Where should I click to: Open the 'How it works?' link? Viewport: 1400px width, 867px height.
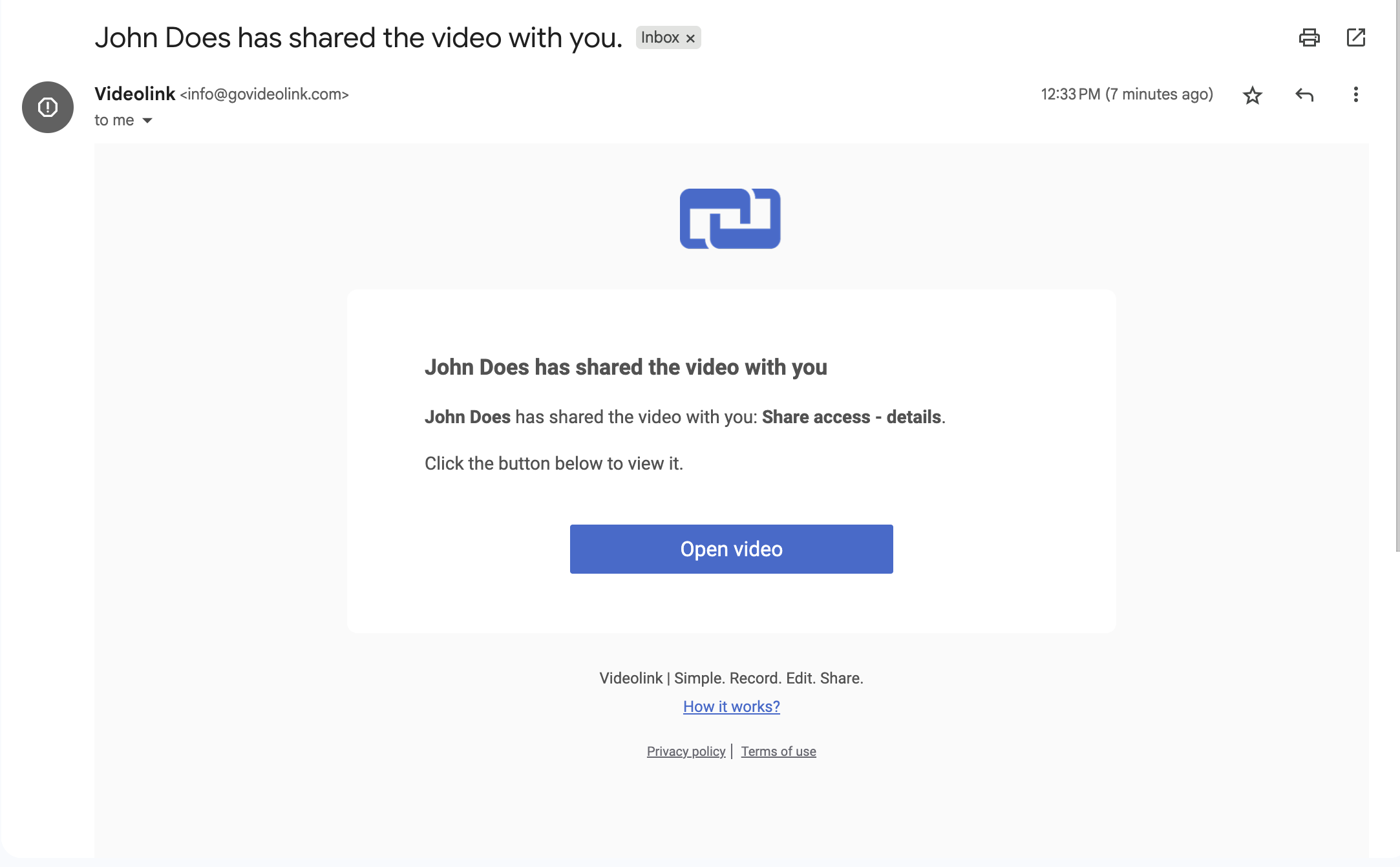tap(731, 706)
